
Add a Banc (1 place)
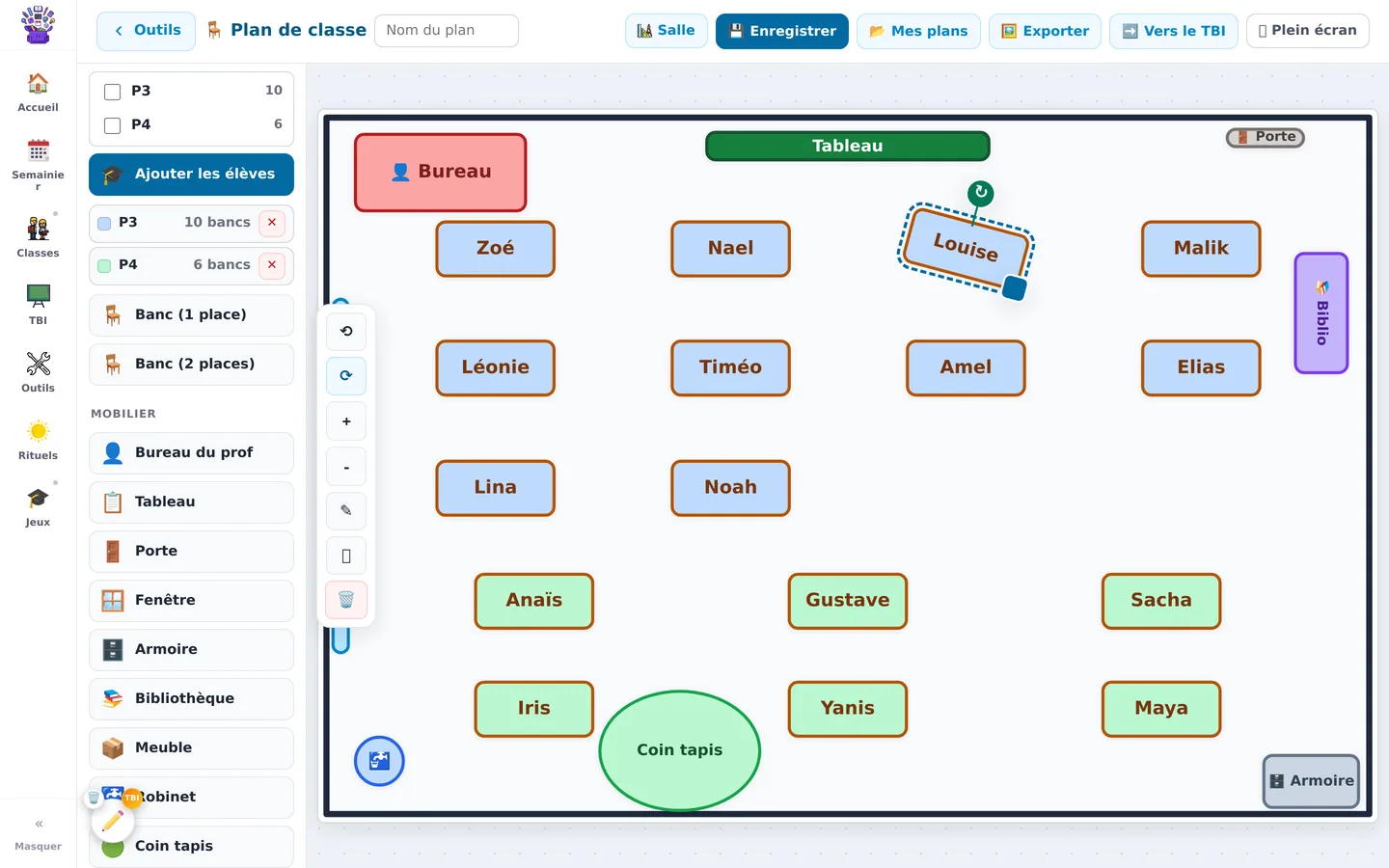[x=191, y=315]
